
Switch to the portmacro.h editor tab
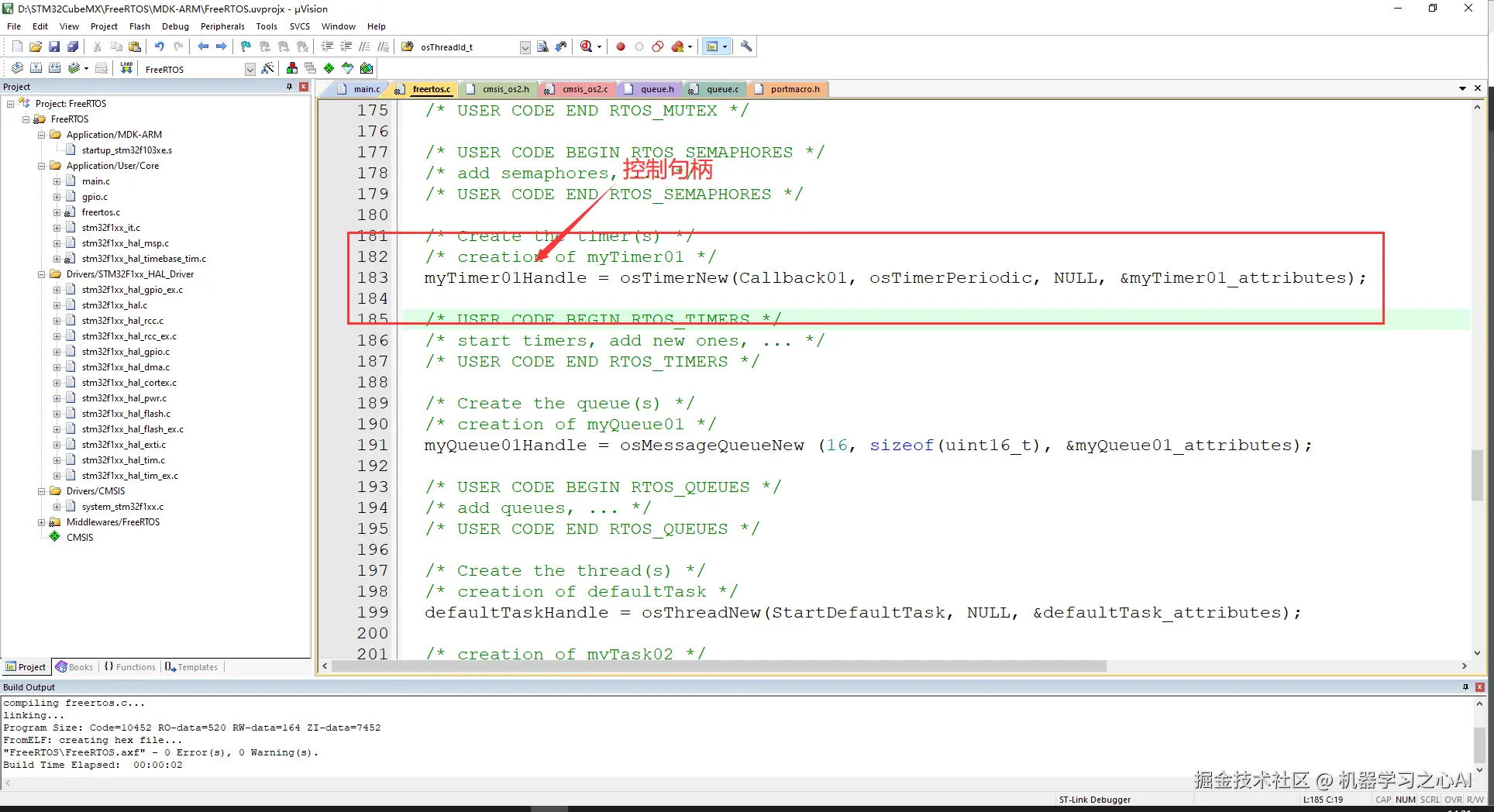(x=788, y=89)
